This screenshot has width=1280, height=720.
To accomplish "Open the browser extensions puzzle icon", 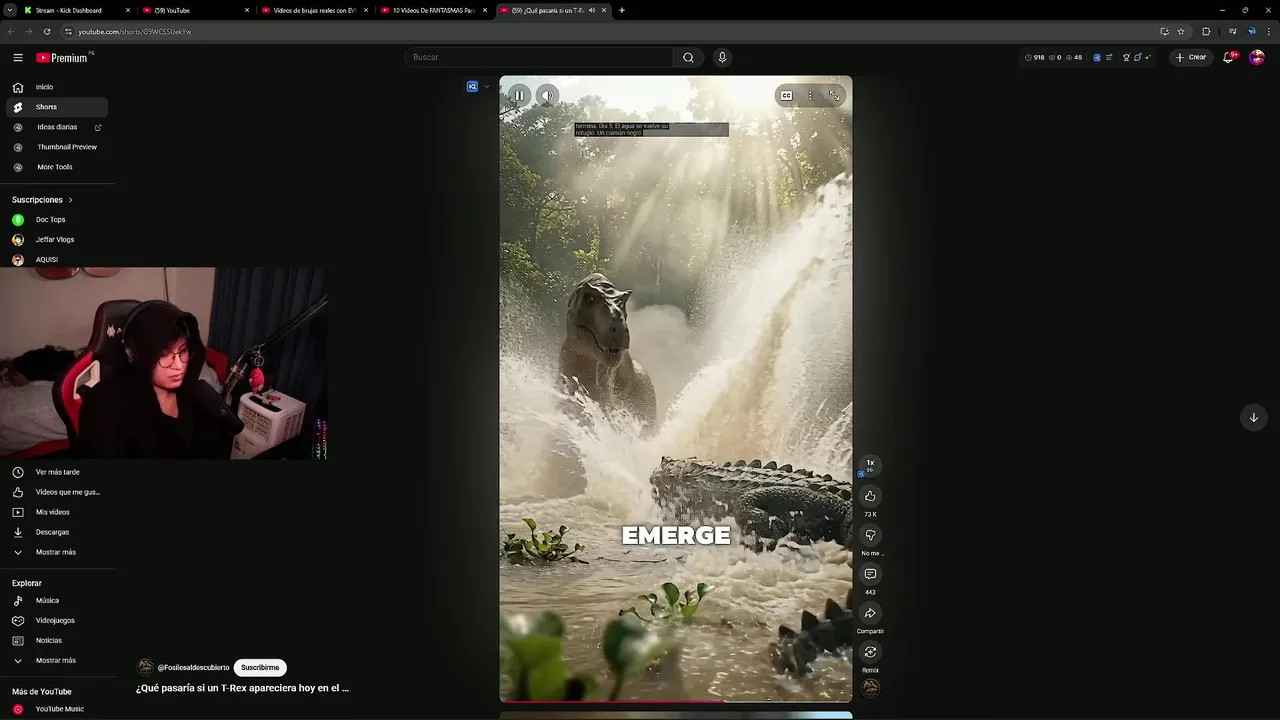I will (1206, 31).
